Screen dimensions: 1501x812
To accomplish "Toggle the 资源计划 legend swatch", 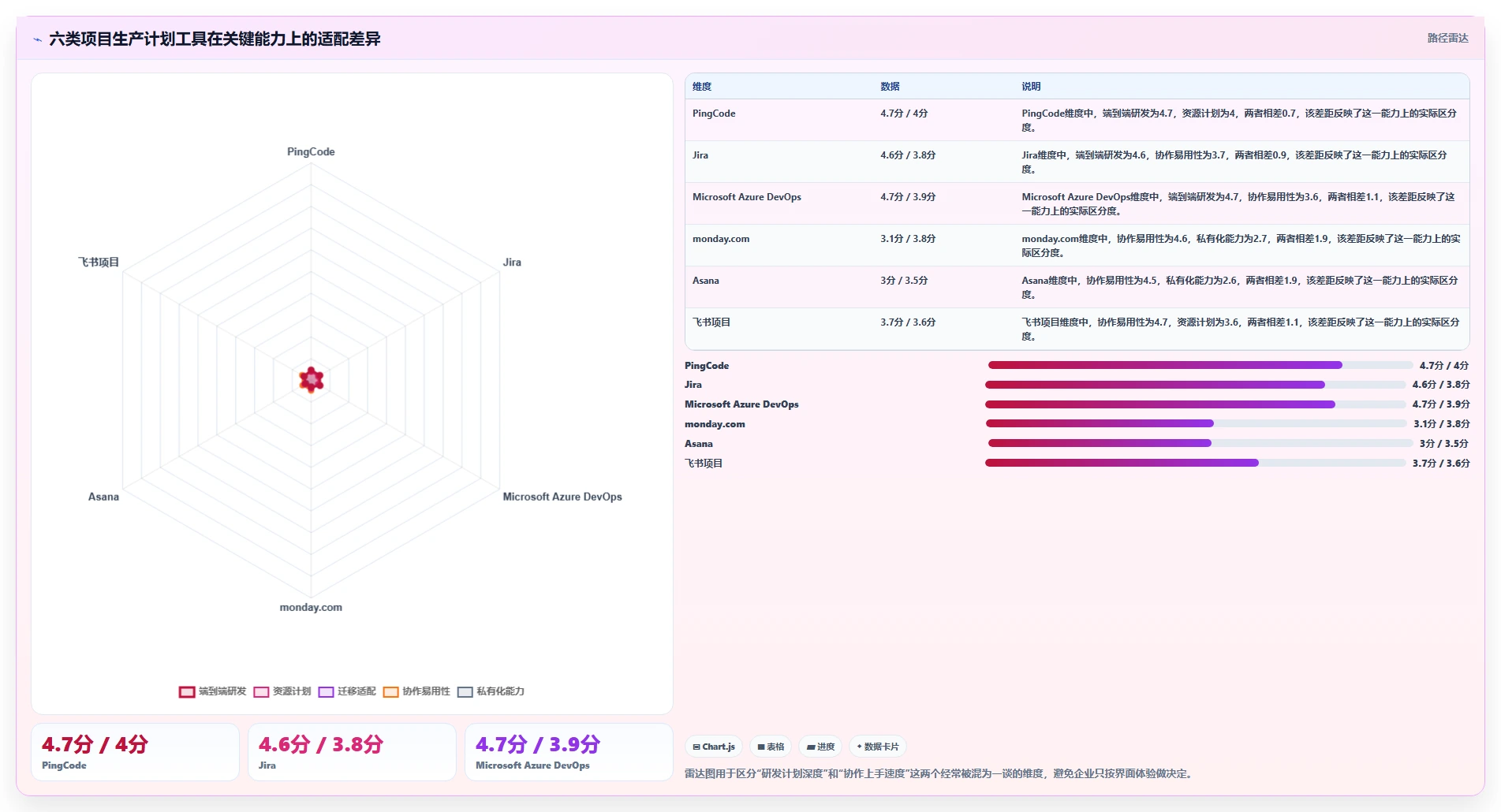I will [x=261, y=691].
